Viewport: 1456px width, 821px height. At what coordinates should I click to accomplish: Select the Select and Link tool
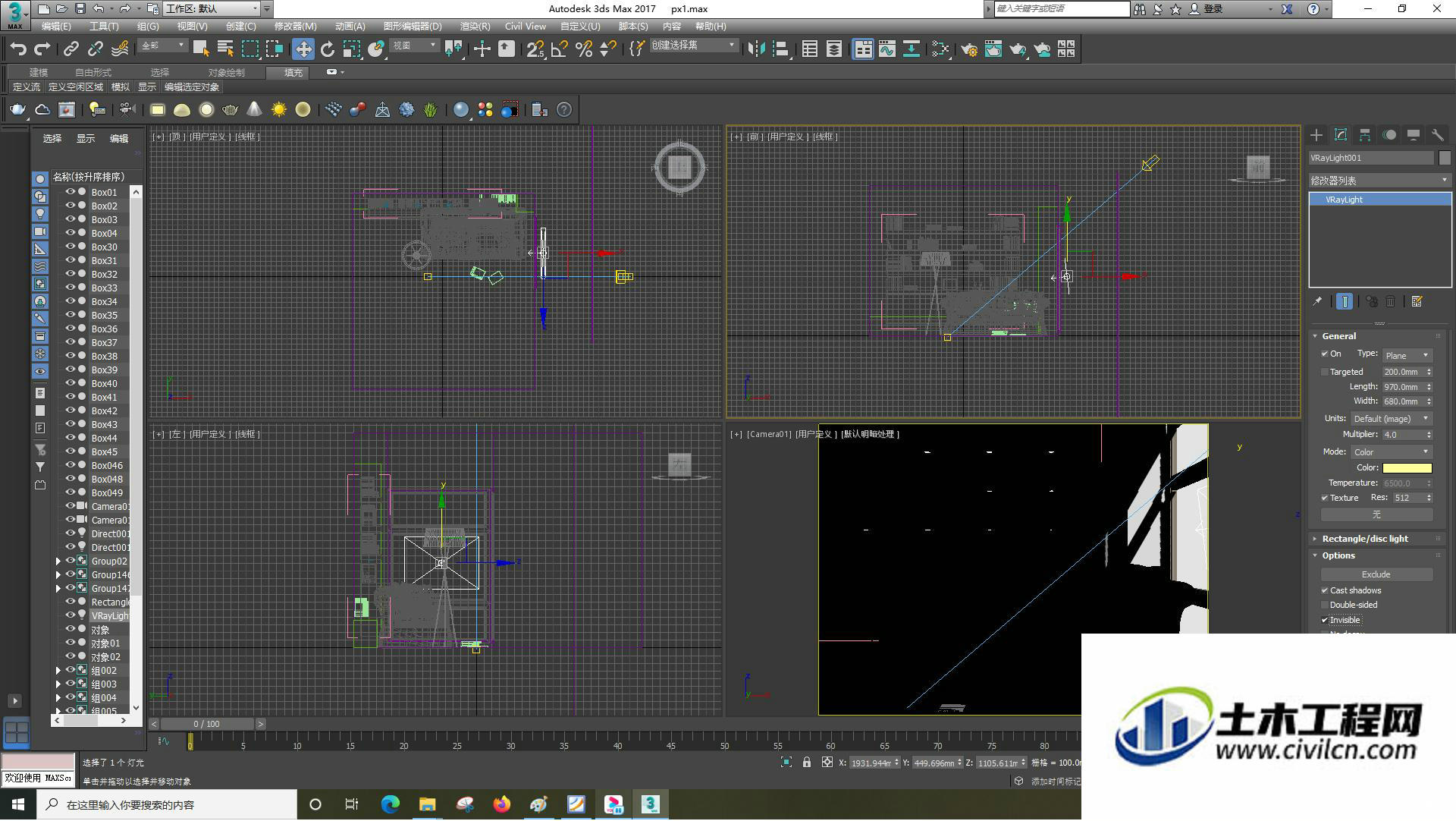(x=71, y=49)
